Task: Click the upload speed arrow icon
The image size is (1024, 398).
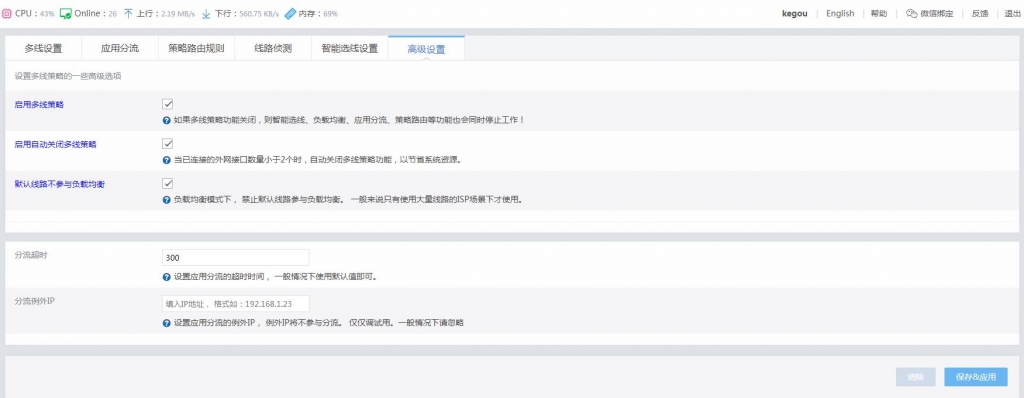Action: tap(128, 13)
